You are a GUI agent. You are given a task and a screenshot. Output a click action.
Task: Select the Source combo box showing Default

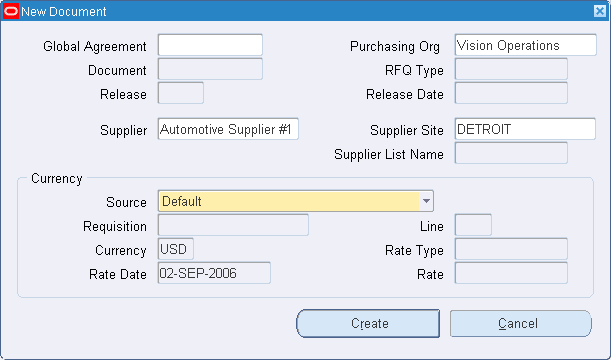[x=296, y=201]
